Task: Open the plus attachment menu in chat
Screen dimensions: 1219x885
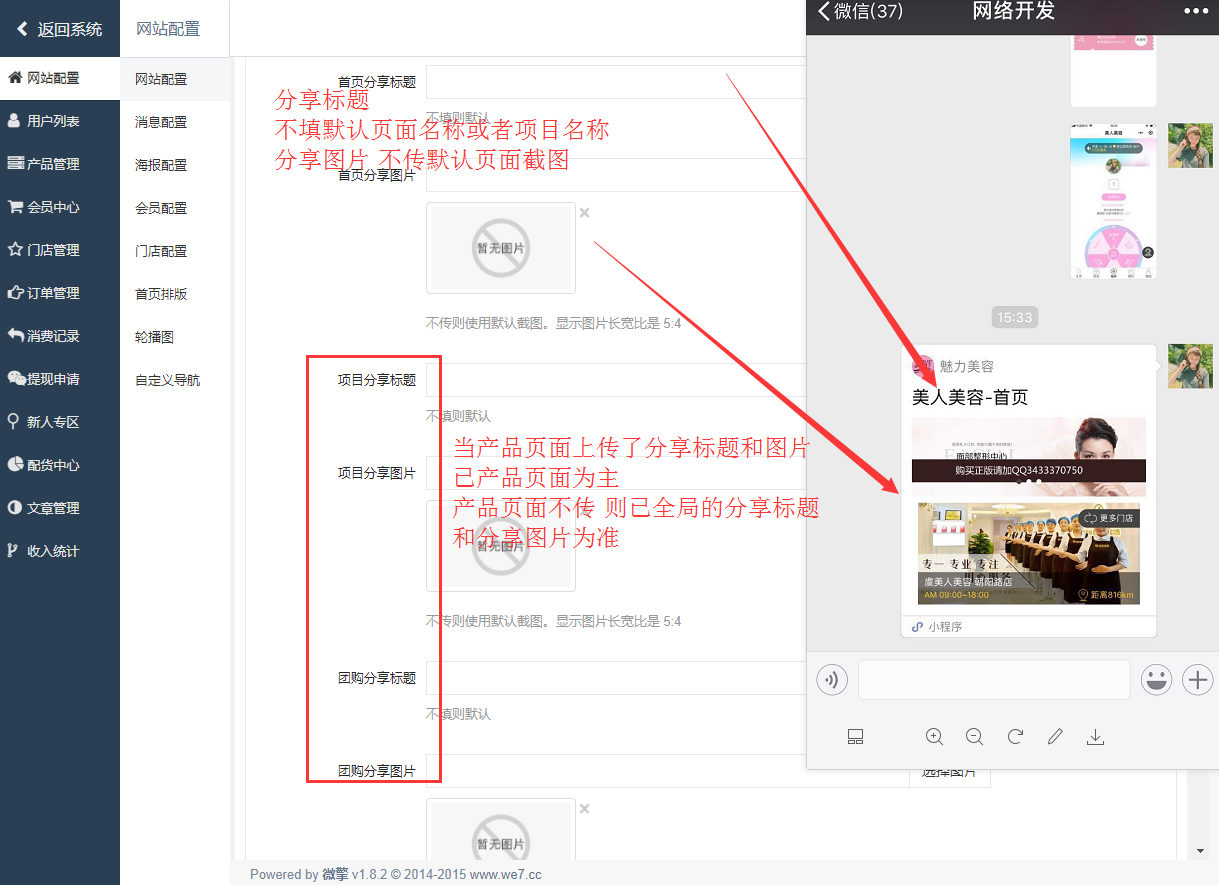Action: point(1197,680)
